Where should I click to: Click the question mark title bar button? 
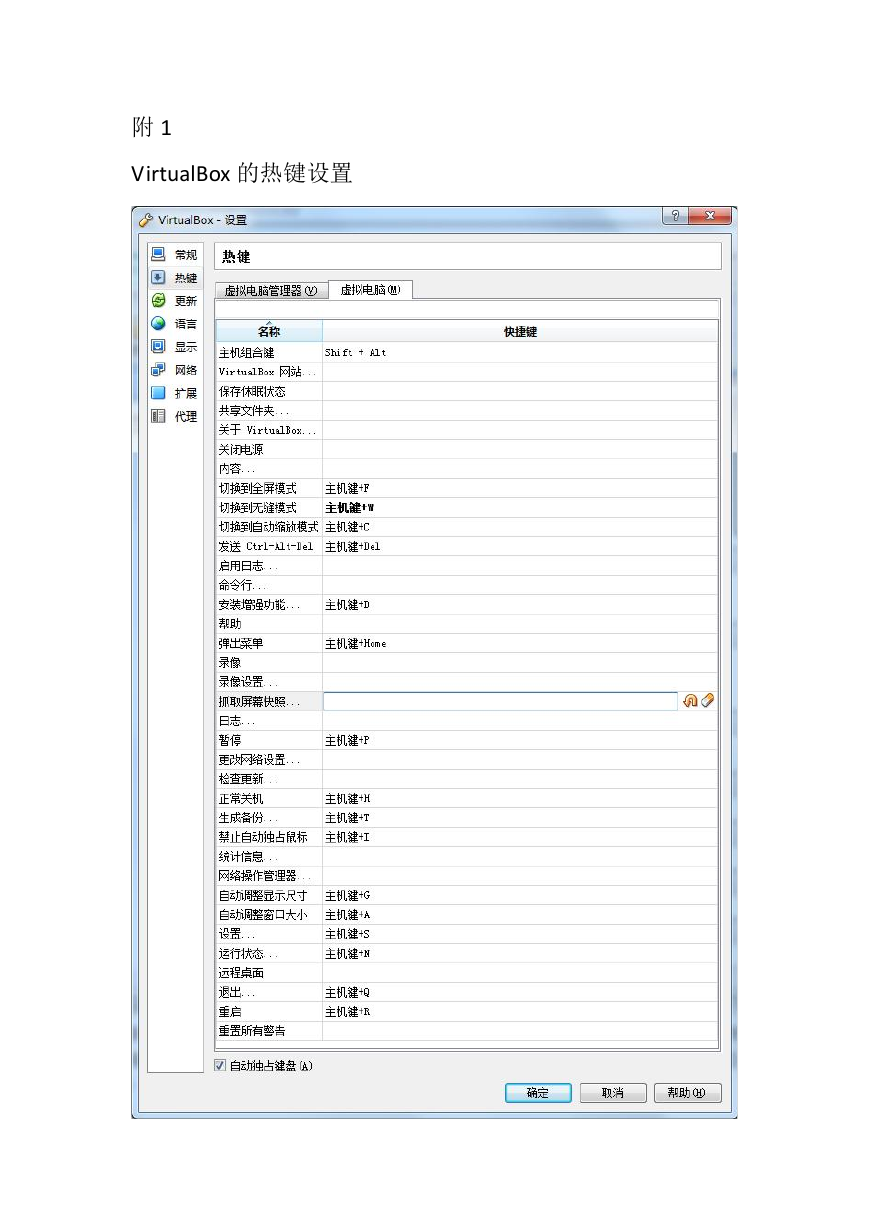(675, 216)
